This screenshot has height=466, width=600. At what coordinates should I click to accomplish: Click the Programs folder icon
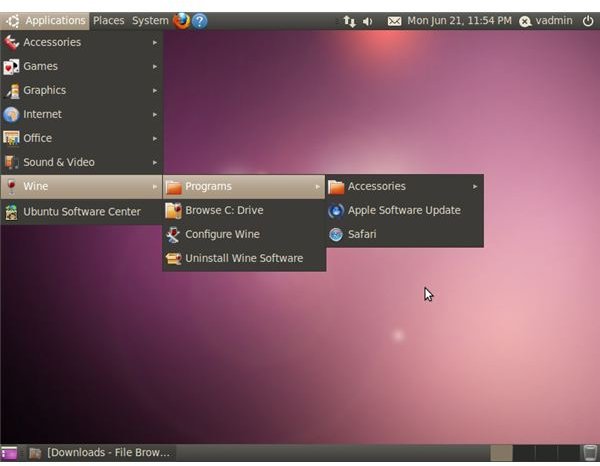click(x=174, y=187)
